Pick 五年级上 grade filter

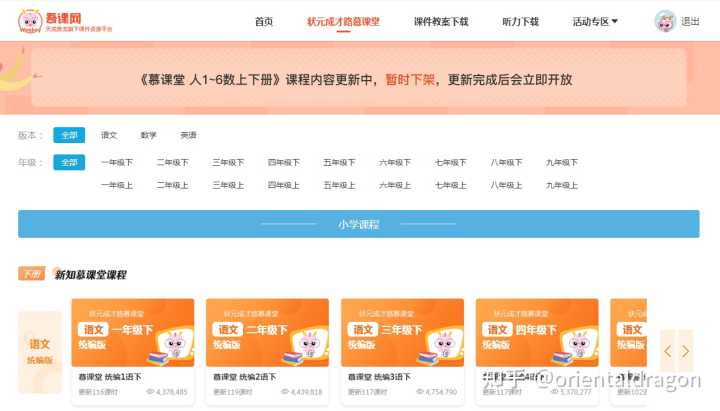click(339, 186)
